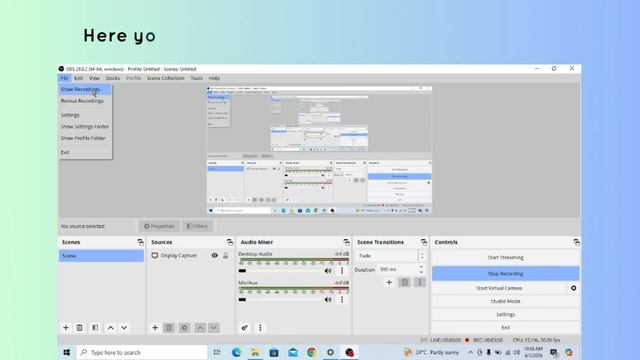
Task: Open Audio Mixer bottom menu dots
Action: coord(260,328)
